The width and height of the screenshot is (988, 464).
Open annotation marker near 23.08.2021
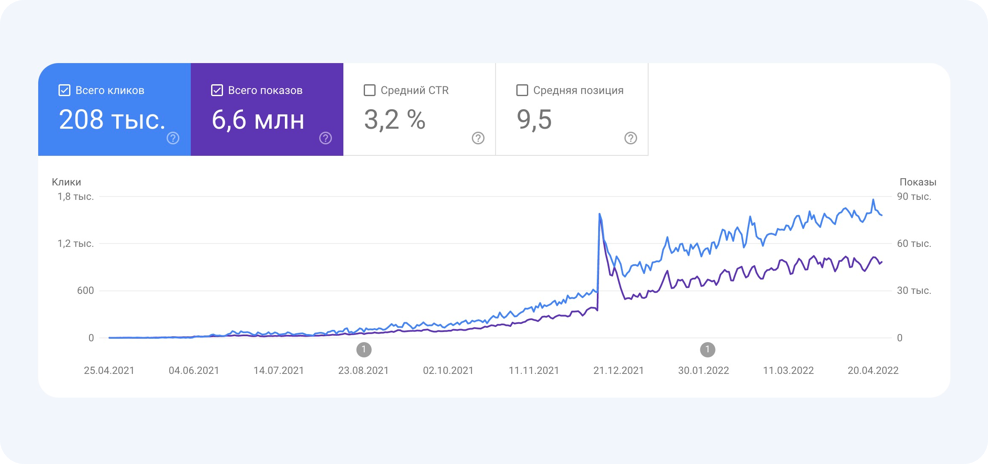tap(364, 349)
